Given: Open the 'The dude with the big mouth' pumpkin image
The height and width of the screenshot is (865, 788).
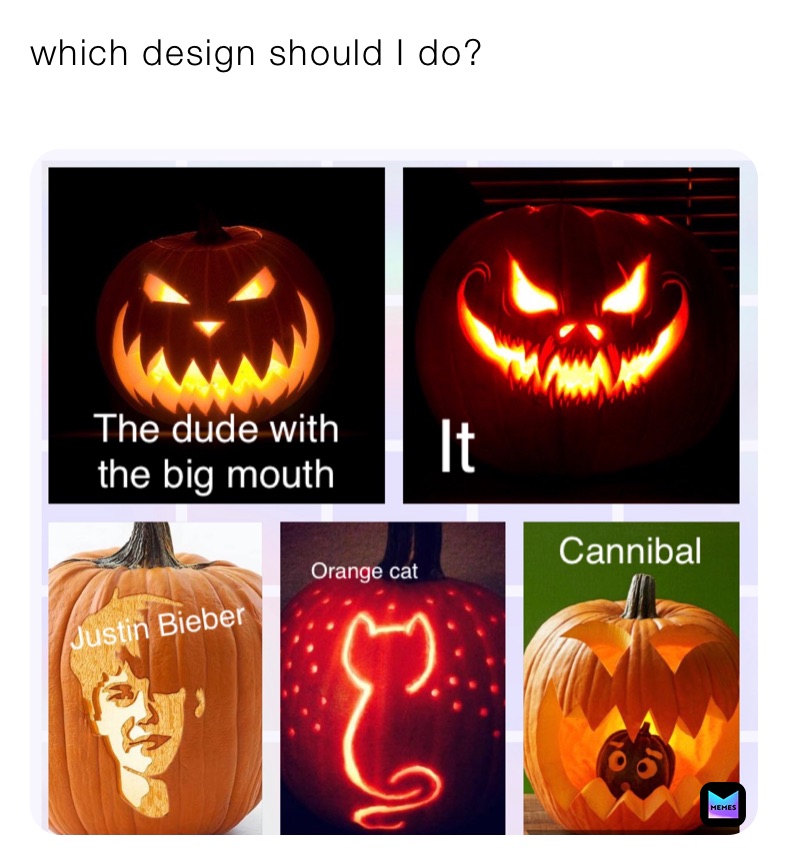Looking at the screenshot, I should (216, 335).
